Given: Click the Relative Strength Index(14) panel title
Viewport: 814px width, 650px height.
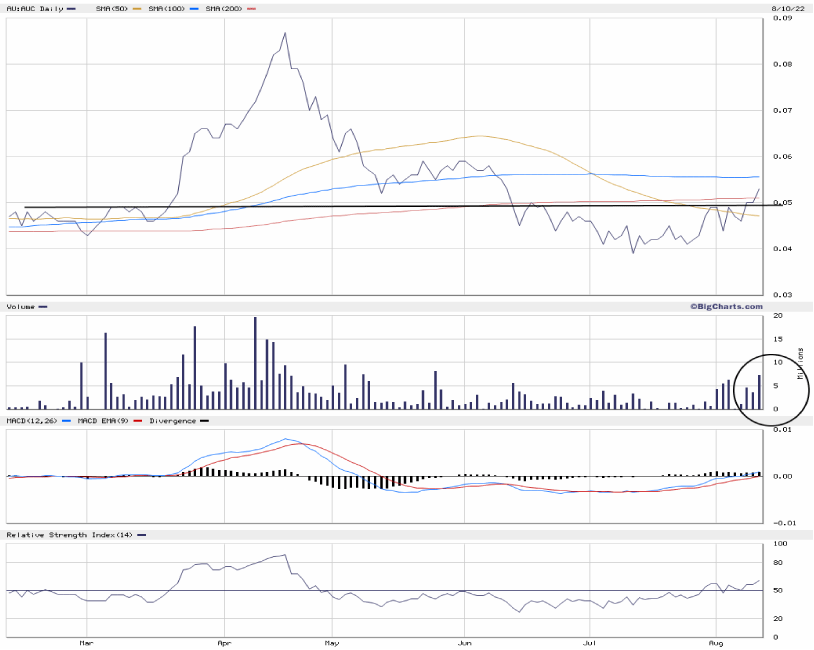Looking at the screenshot, I should (x=69, y=535).
